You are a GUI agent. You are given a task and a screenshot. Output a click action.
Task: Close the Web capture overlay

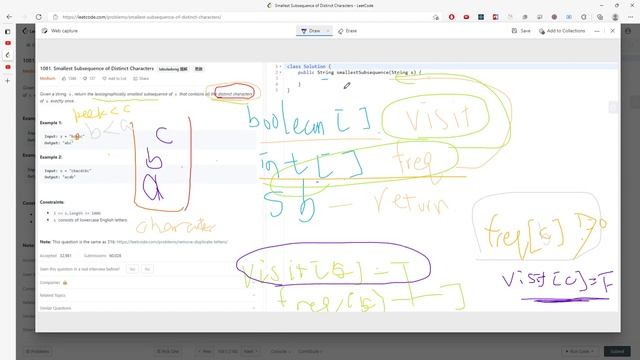[612, 31]
